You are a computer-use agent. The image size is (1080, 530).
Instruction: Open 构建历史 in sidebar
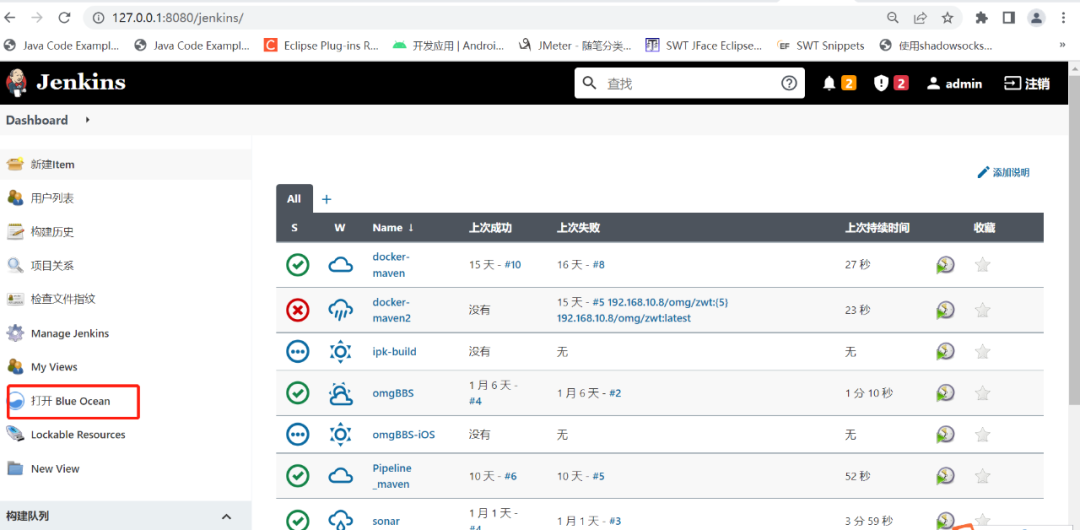tap(52, 232)
